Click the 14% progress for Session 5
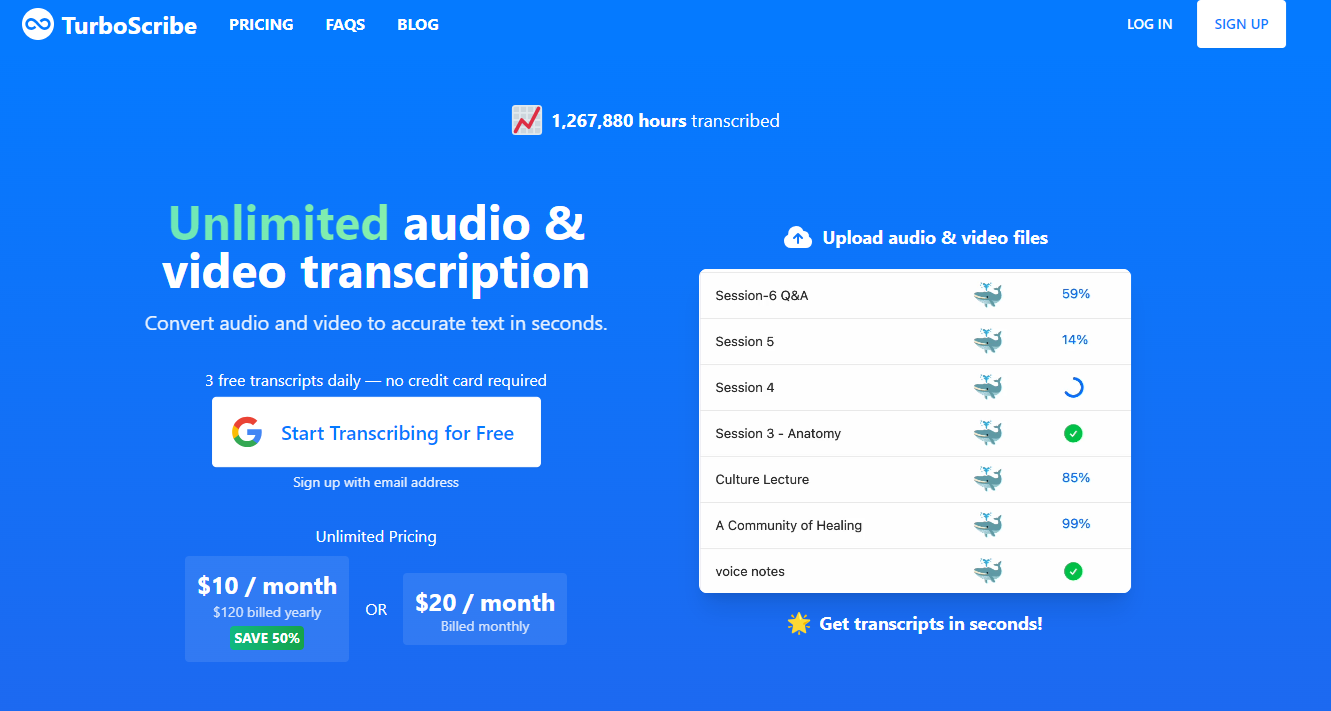 pyautogui.click(x=1075, y=340)
